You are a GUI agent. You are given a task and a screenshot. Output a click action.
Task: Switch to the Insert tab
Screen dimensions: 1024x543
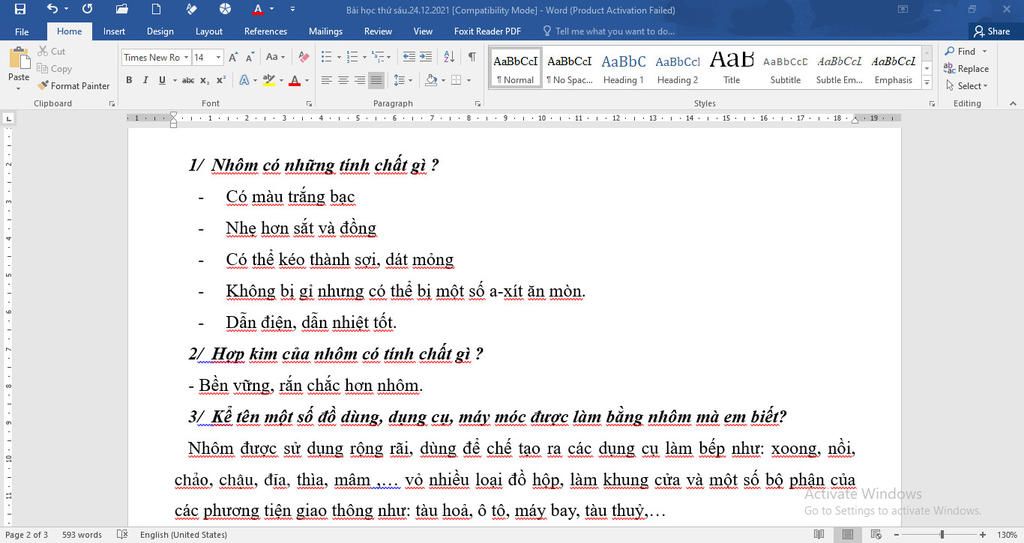[114, 31]
